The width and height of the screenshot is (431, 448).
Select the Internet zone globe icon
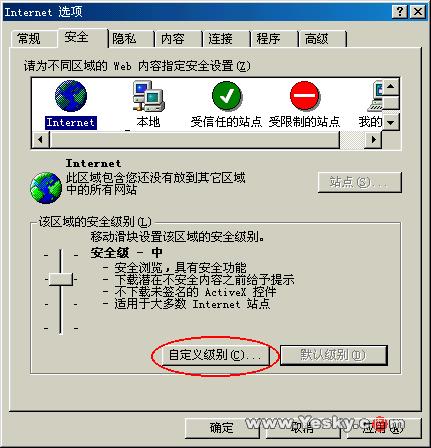pyautogui.click(x=71, y=96)
